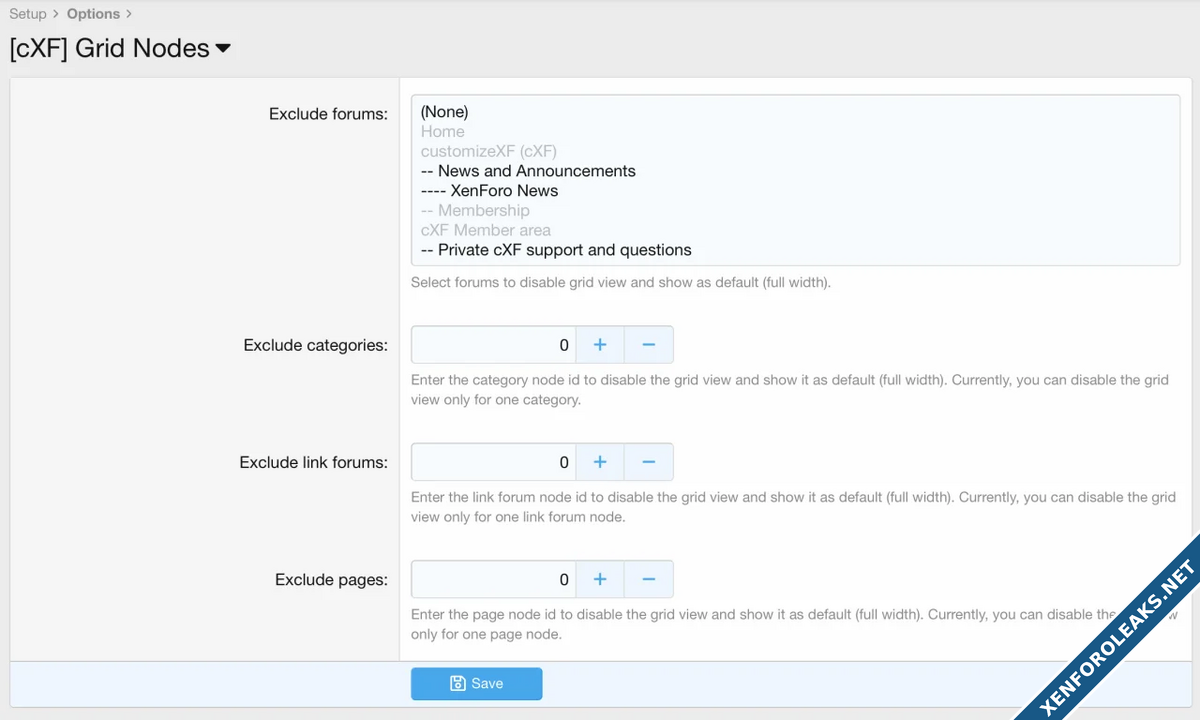This screenshot has height=720, width=1200.
Task: Click the minus icon for Exclude categories
Action: click(x=648, y=345)
